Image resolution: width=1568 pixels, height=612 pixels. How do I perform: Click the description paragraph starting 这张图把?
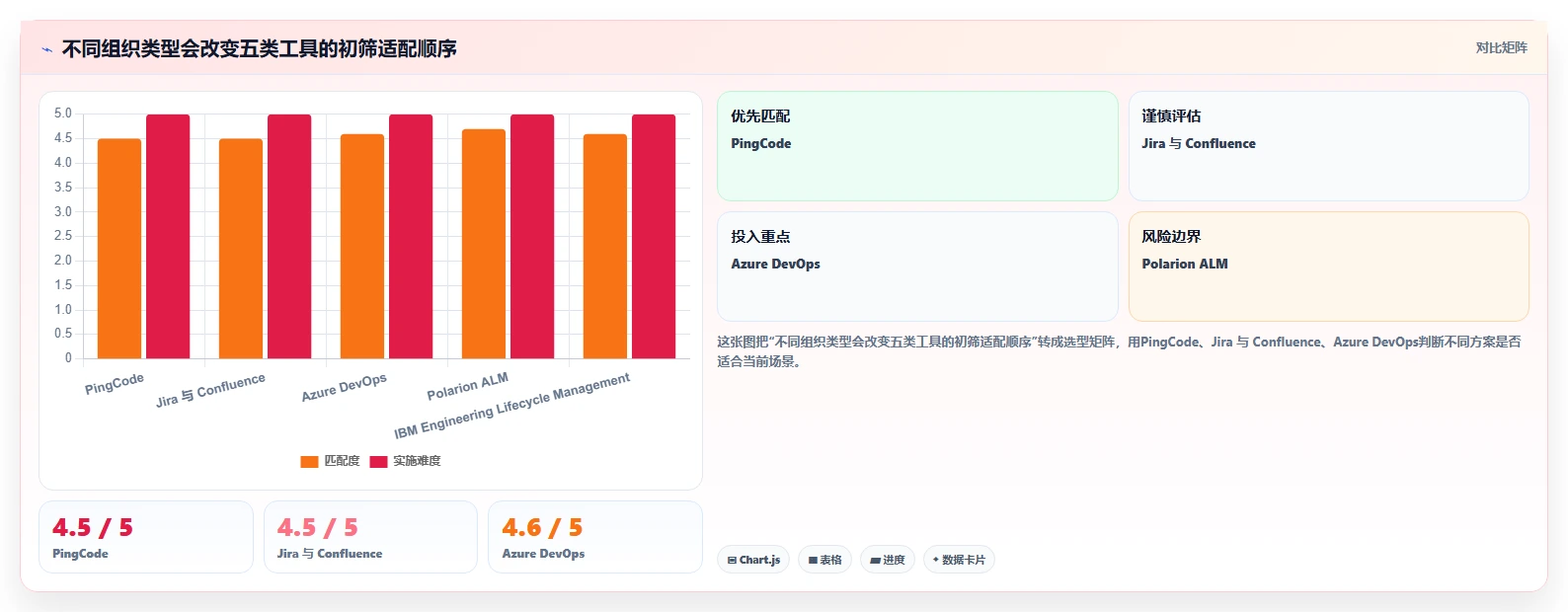pos(1120,351)
